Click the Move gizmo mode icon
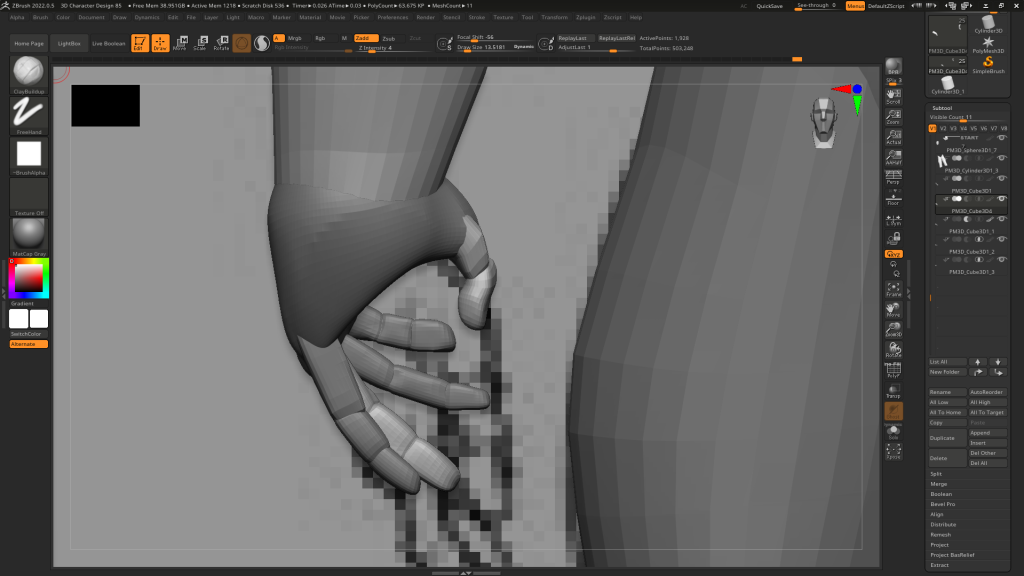The width and height of the screenshot is (1024, 576). [179, 43]
